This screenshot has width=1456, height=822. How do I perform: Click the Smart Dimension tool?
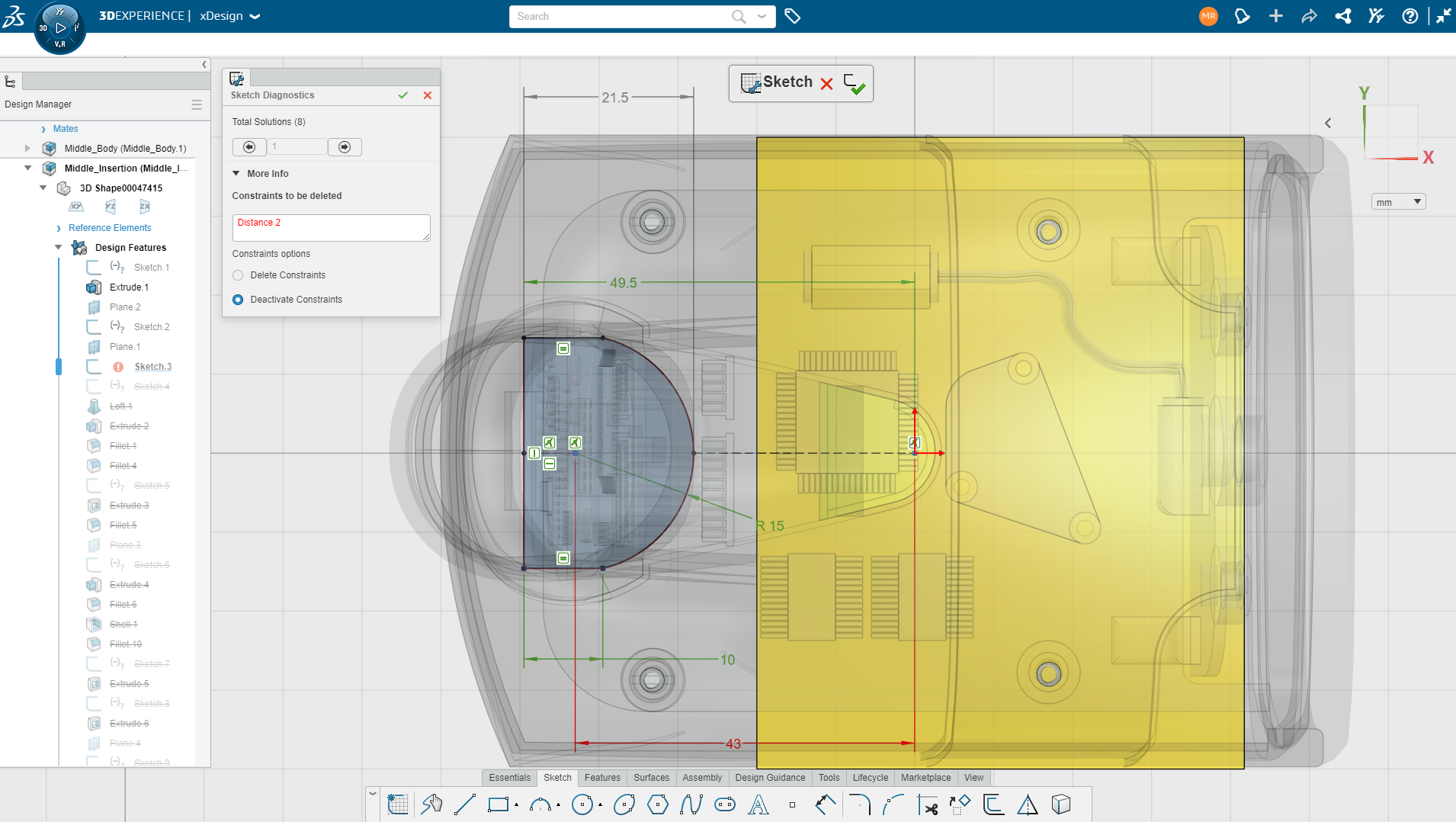point(825,804)
